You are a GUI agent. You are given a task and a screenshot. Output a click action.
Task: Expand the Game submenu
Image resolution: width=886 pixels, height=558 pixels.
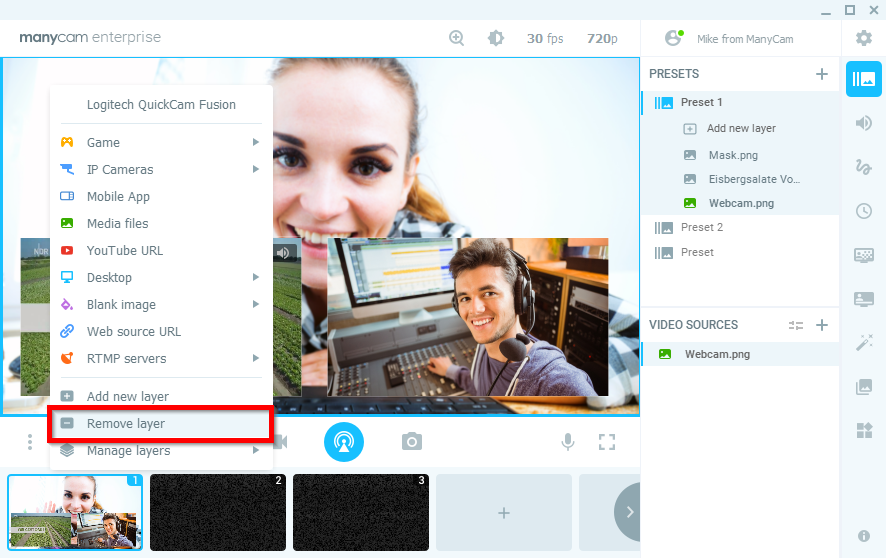click(x=161, y=142)
